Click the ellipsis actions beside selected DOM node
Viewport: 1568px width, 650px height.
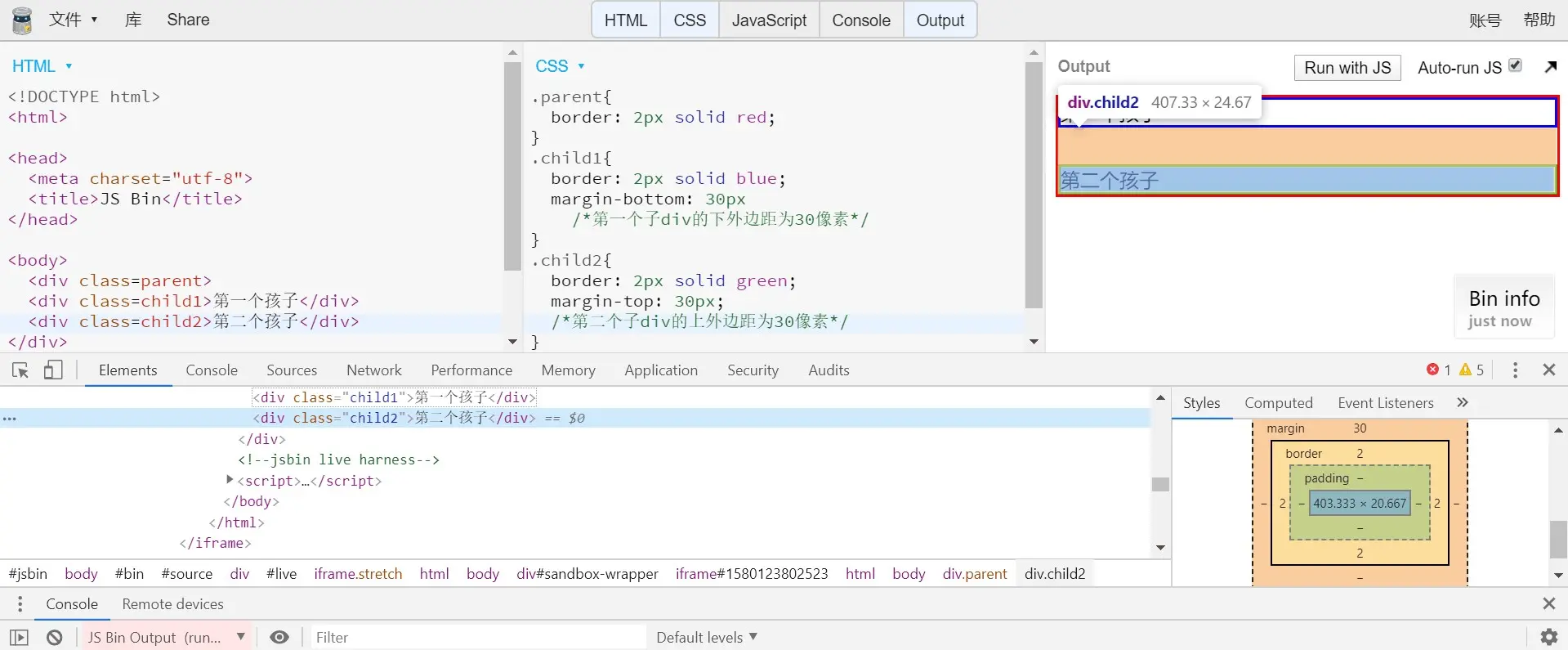tap(9, 419)
